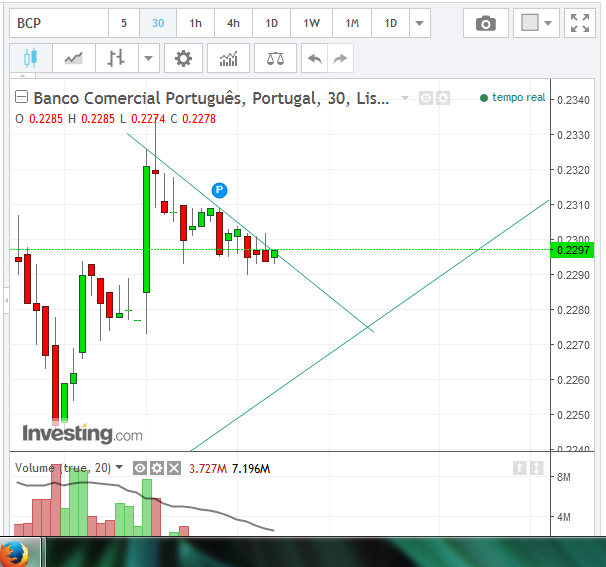Open main series settings gear in legend
The height and width of the screenshot is (567, 606).
click(443, 98)
